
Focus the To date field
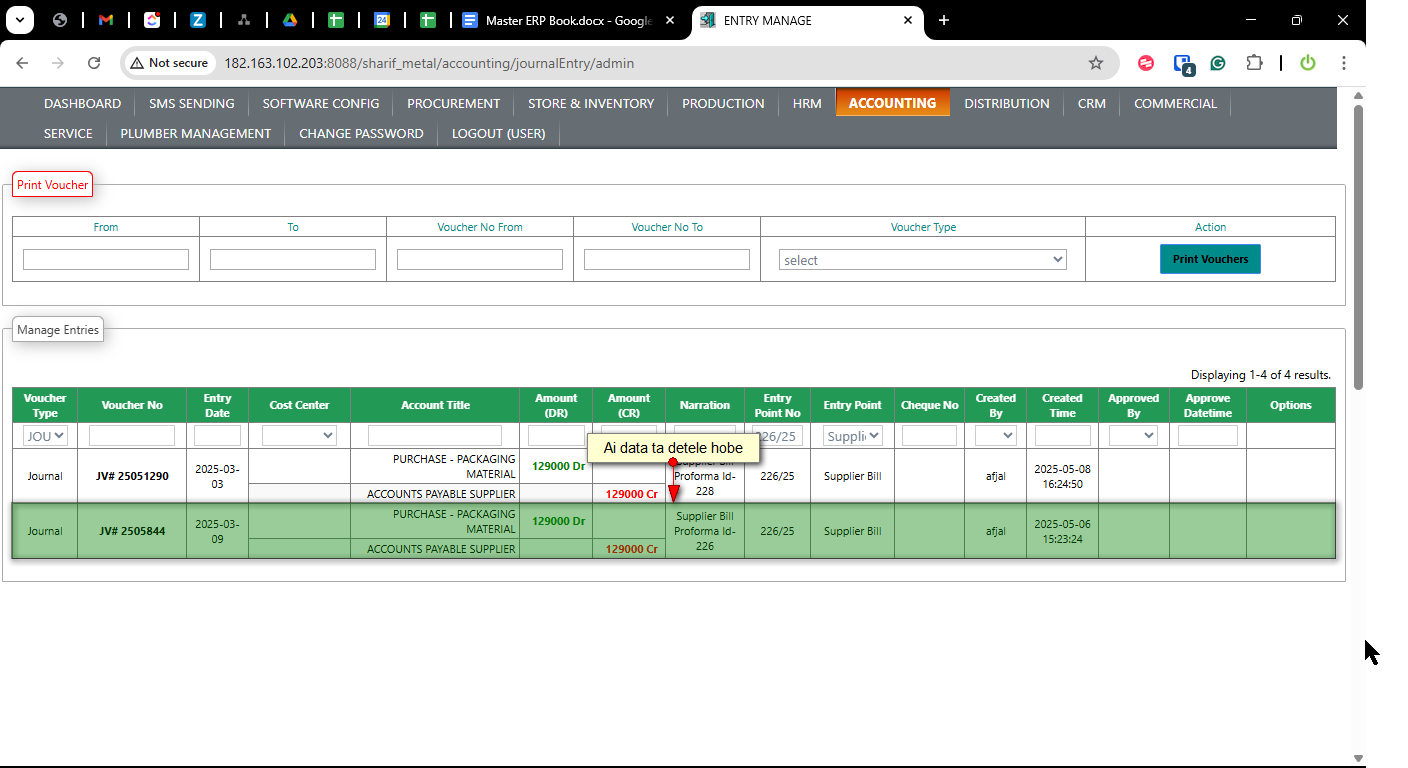click(293, 260)
